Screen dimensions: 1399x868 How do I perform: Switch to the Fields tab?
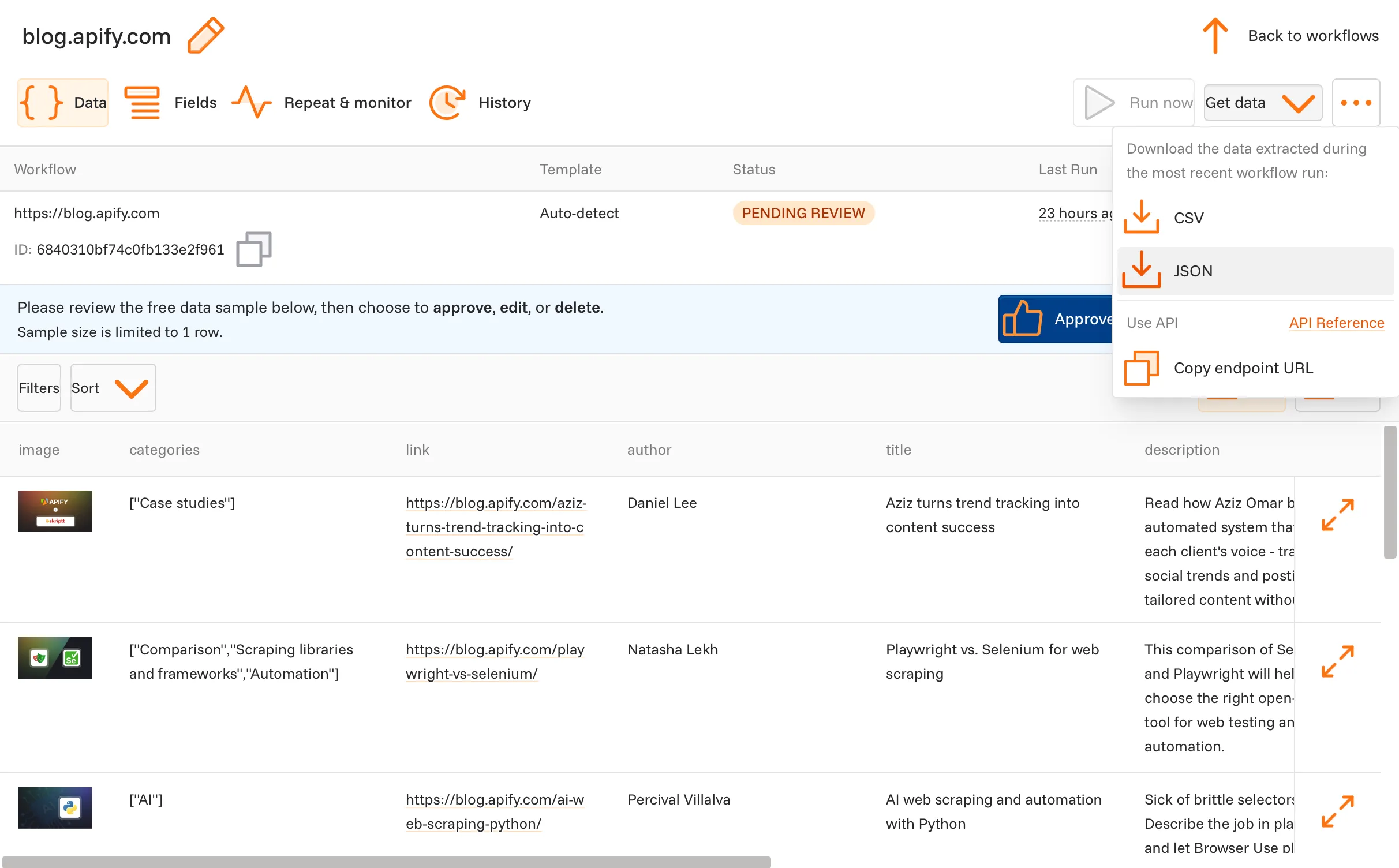pos(170,103)
